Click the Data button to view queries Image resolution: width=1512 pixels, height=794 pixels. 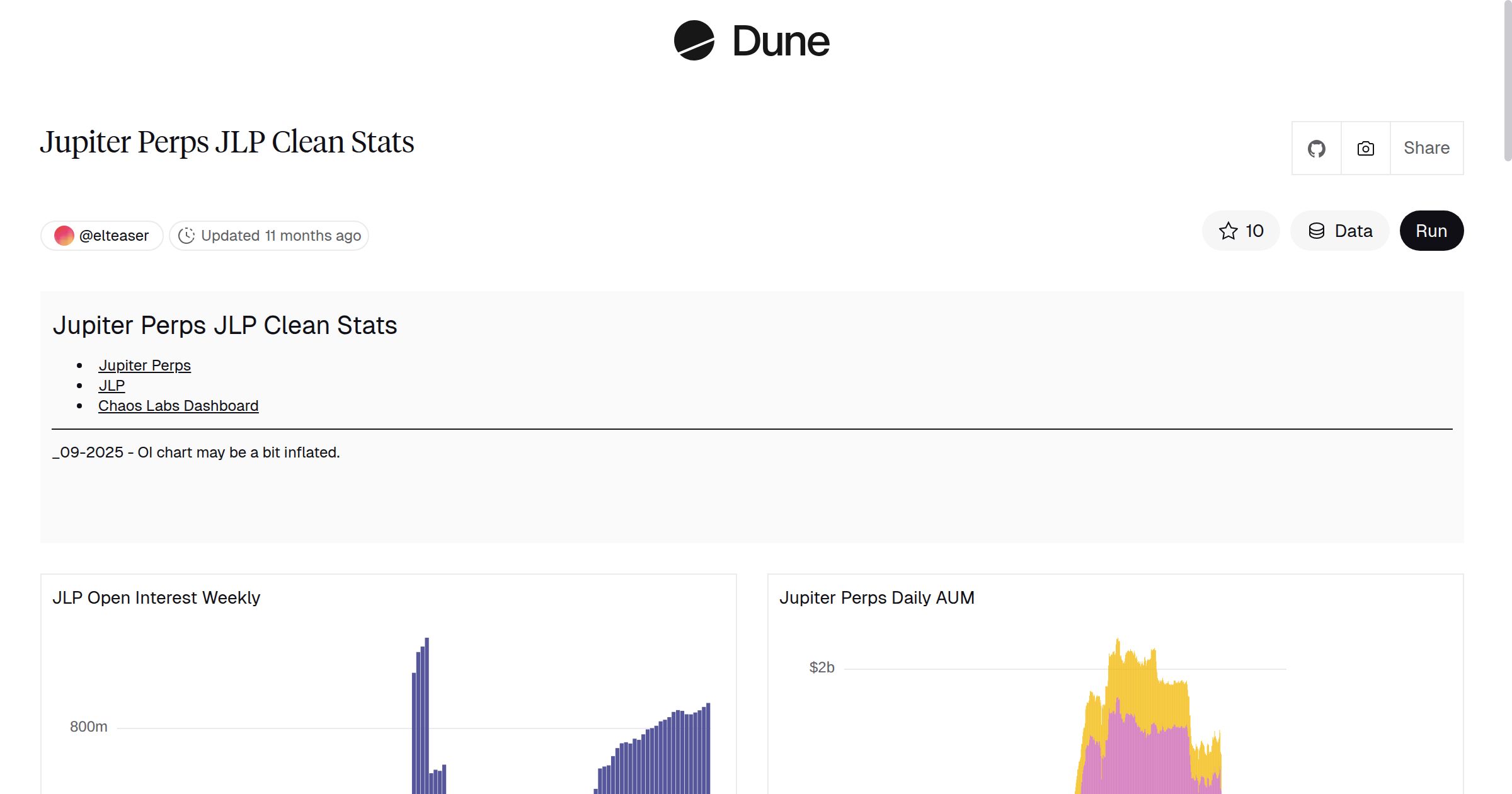pos(1339,231)
